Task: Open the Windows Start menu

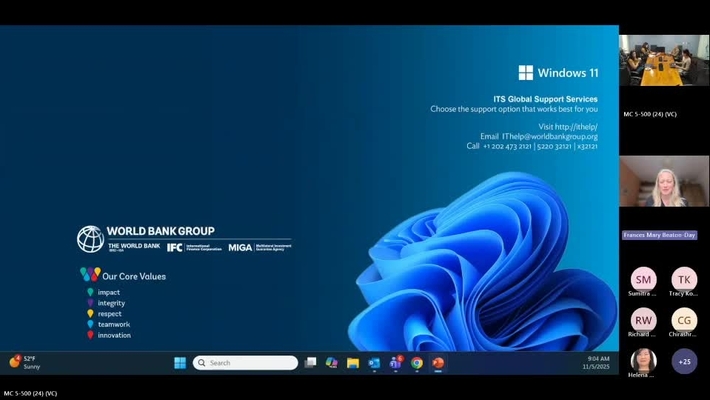Action: [x=180, y=363]
